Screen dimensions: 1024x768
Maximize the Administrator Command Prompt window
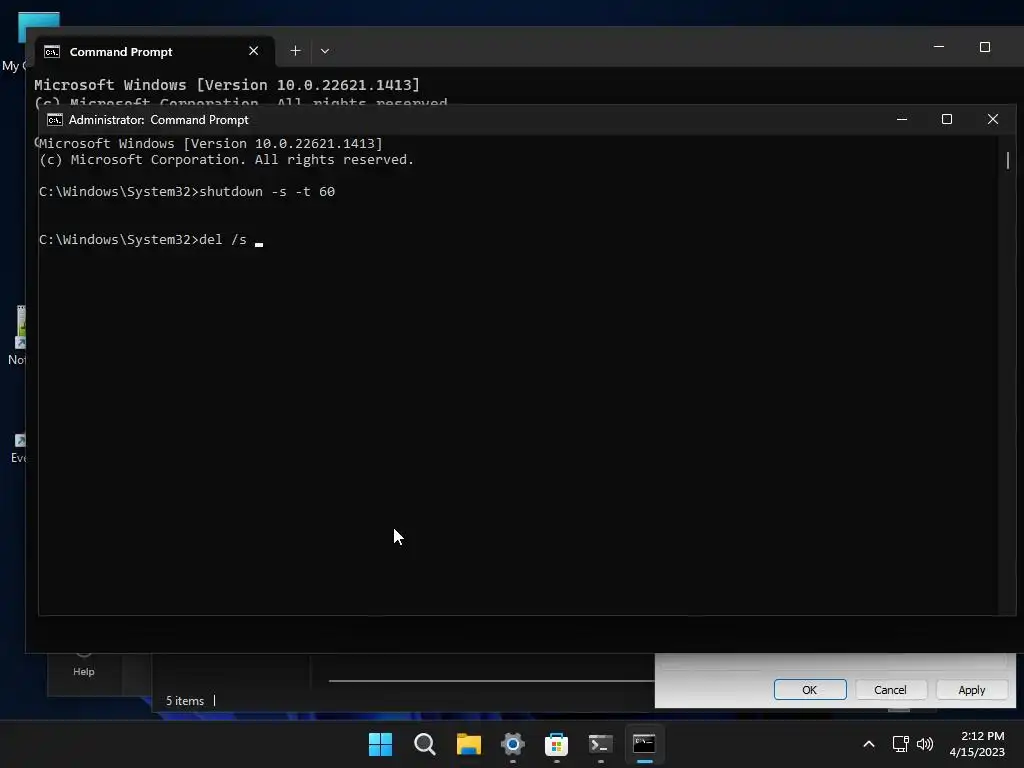click(x=947, y=119)
